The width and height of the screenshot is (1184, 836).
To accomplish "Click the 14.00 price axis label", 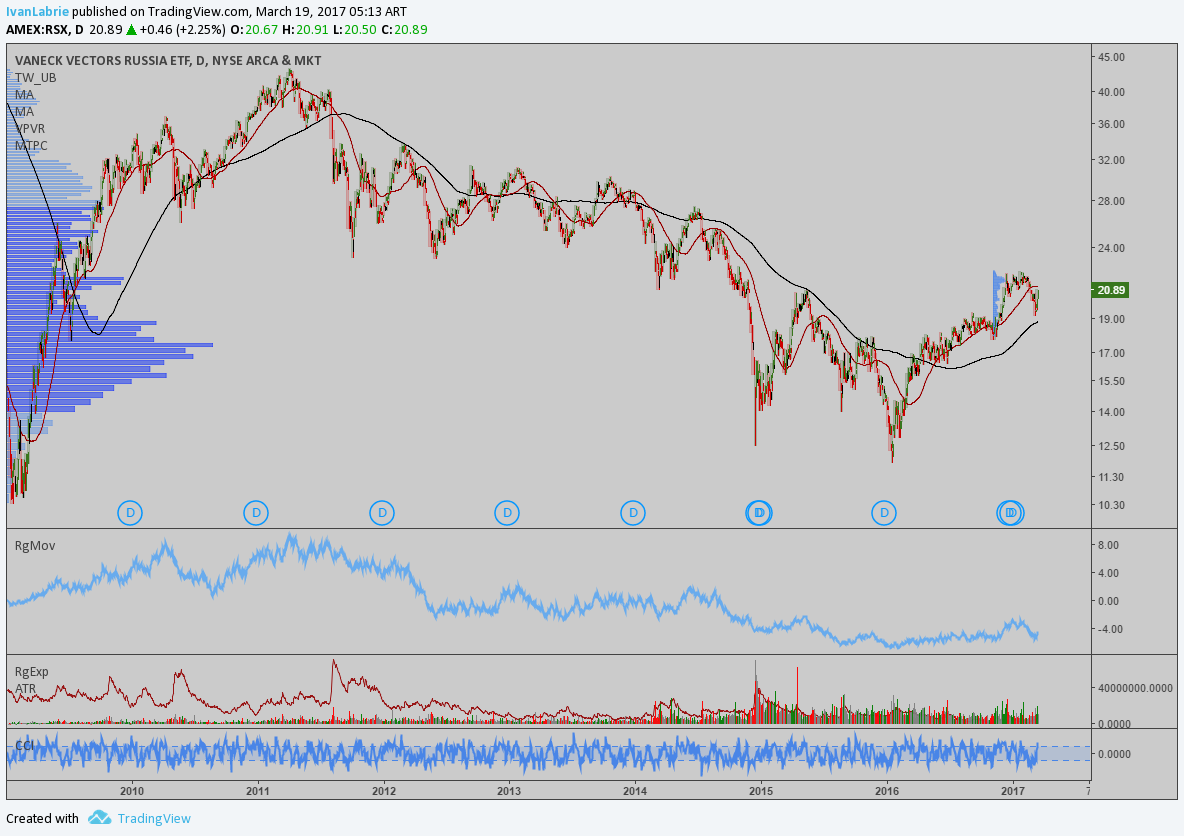I will coord(1112,412).
